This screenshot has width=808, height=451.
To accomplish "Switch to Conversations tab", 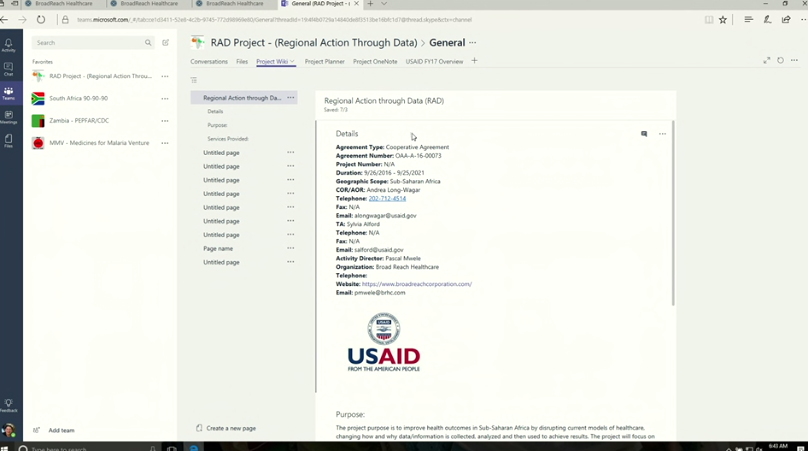I will coord(209,61).
